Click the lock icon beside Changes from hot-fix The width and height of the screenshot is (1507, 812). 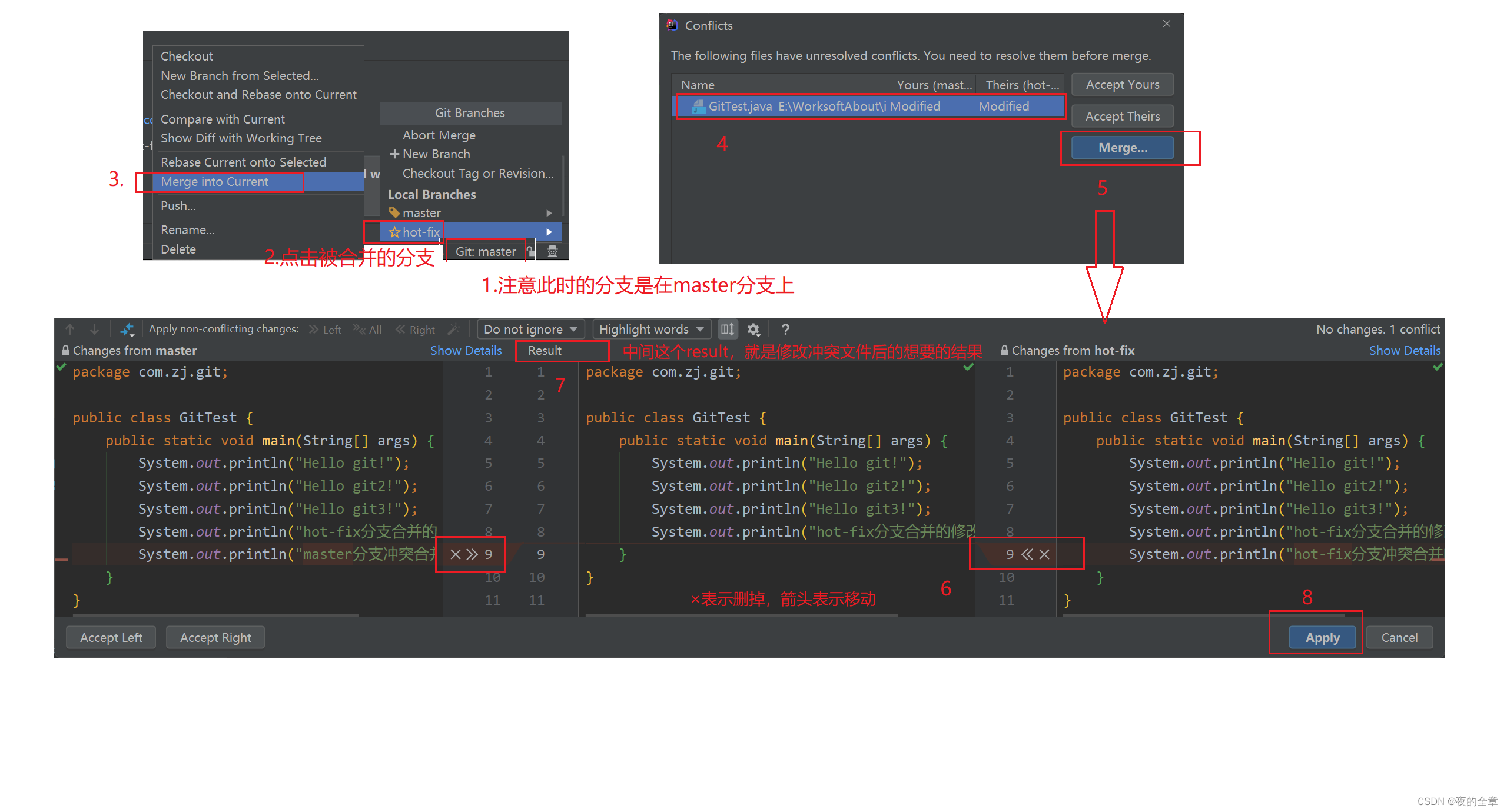pos(1004,350)
